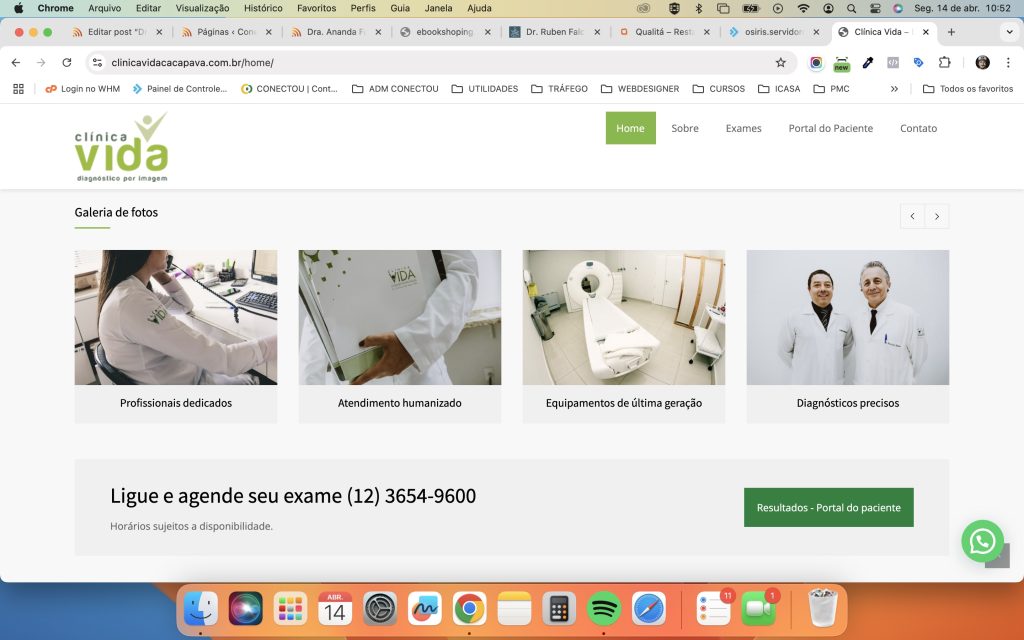Open the Chrome extensions puzzle icon
Viewport: 1024px width, 640px height.
[944, 62]
